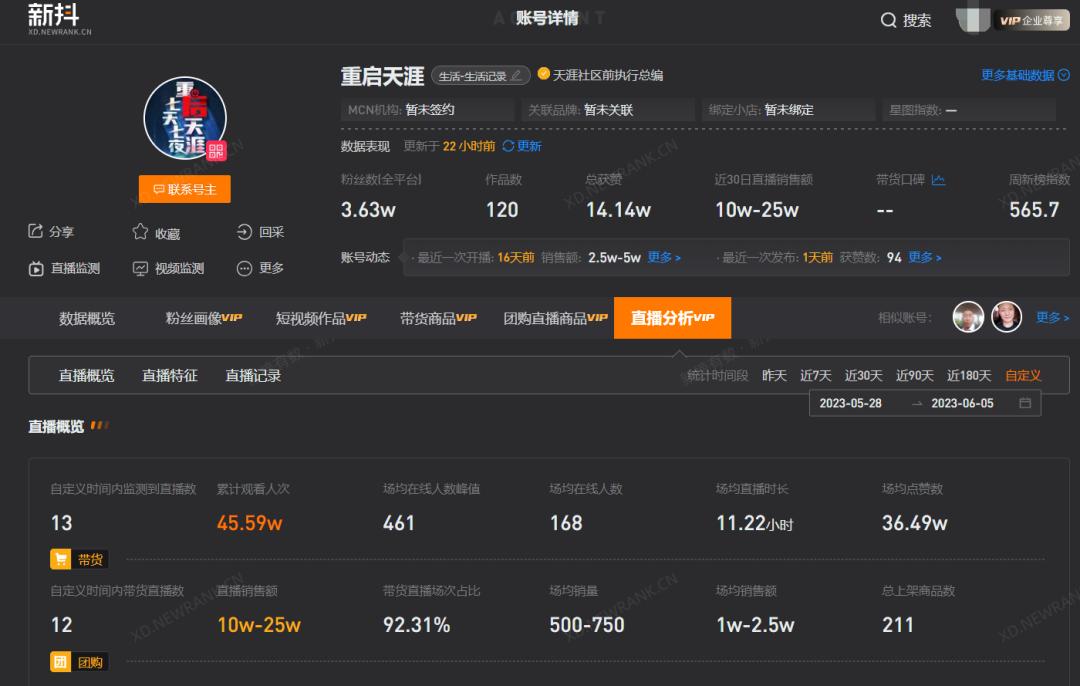
Task: Select the 回采 recollect icon
Action: 243,232
